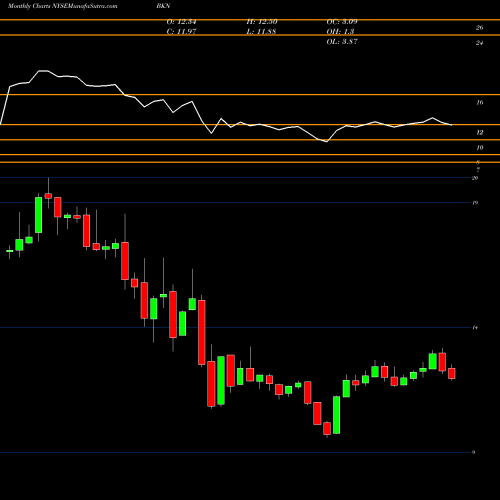The width and height of the screenshot is (500, 500).
Task: Select the OL: 3.87 reading
Action: pyautogui.click(x=342, y=42)
